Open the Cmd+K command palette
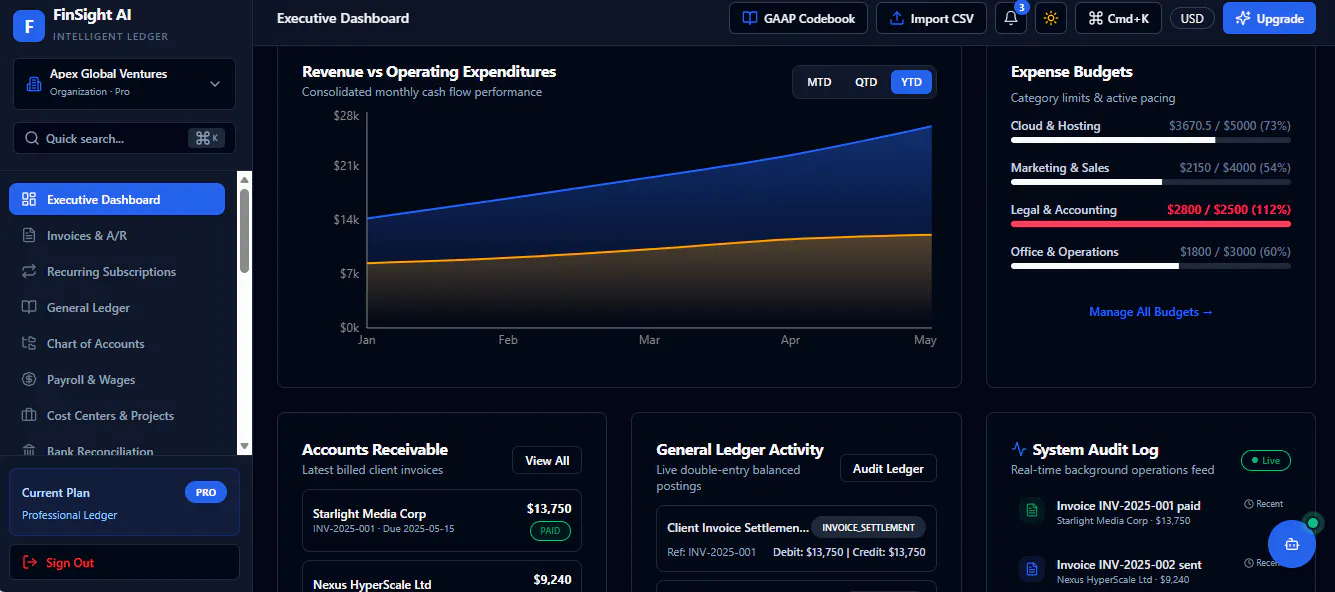Screen dimensions: 1335x592 (x=1118, y=18)
